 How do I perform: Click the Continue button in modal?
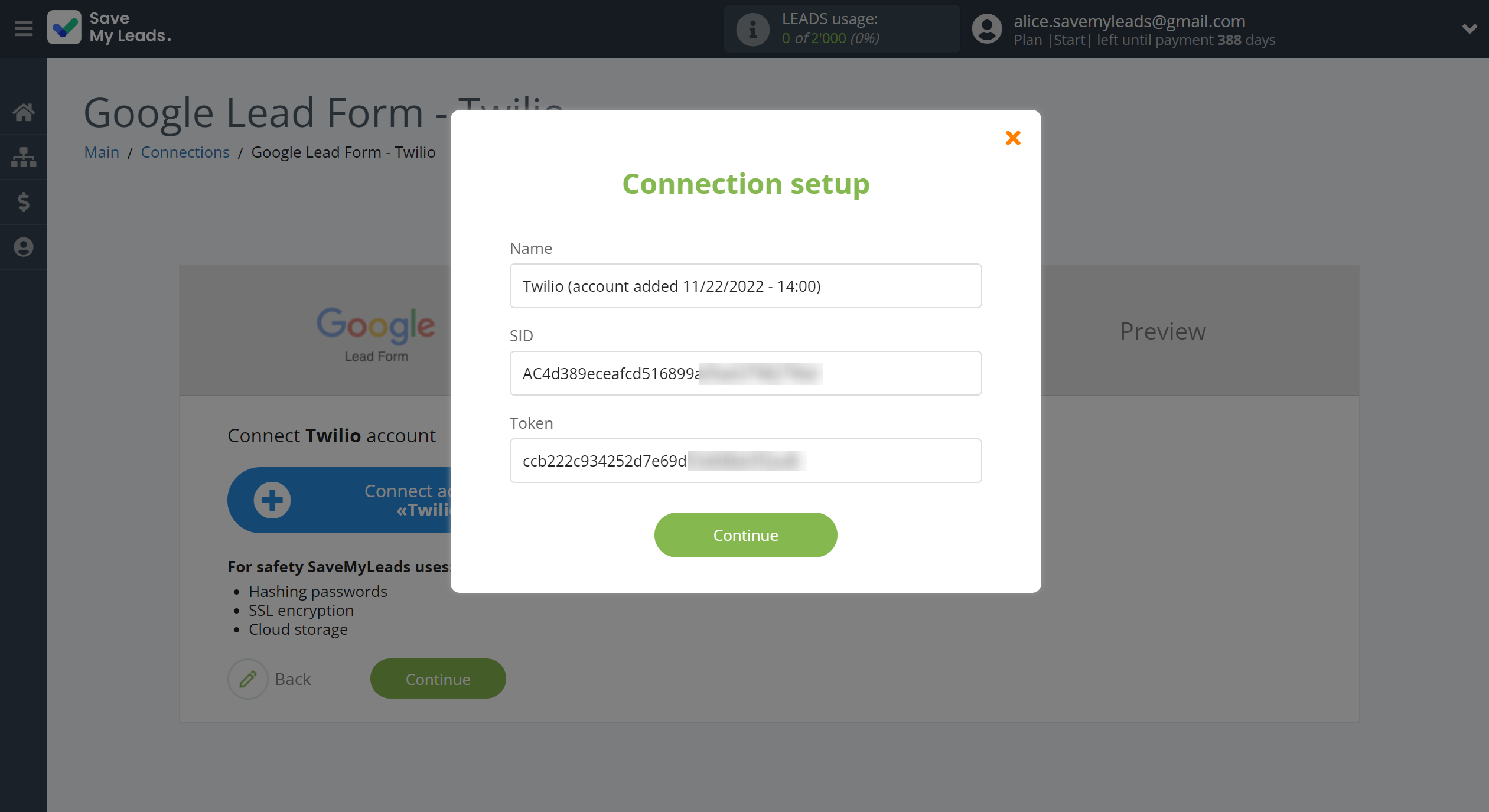point(745,534)
